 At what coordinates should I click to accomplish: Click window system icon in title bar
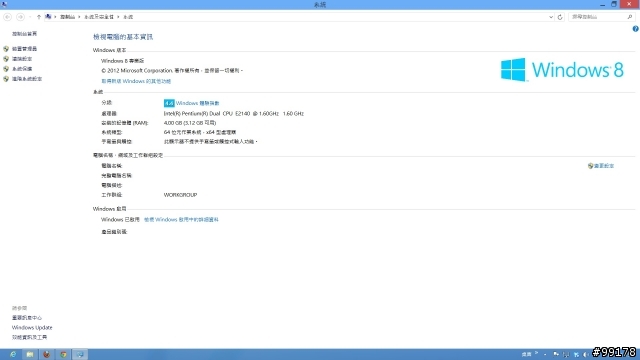click(4, 4)
